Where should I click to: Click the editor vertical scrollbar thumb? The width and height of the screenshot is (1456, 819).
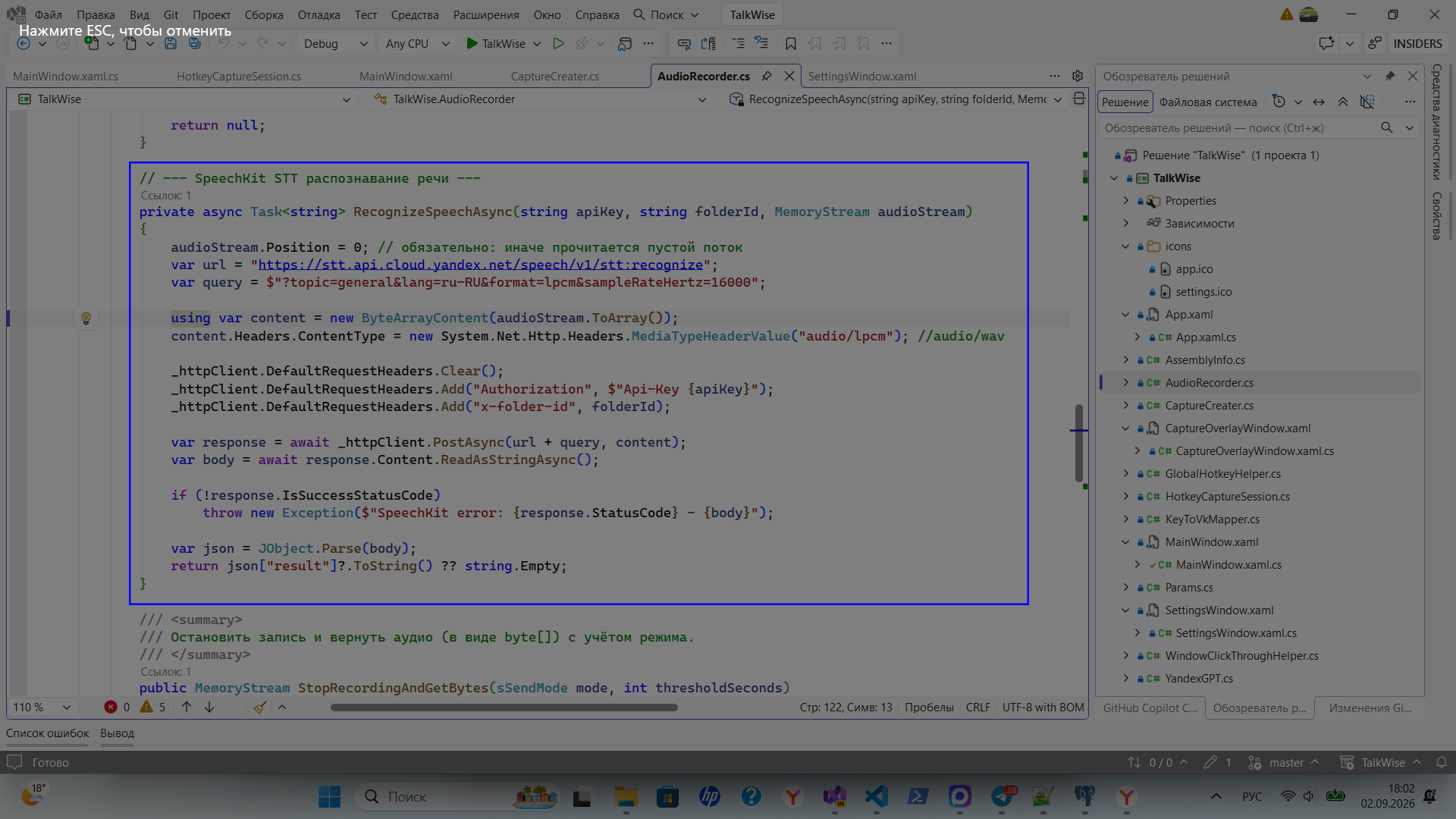[x=1078, y=443]
